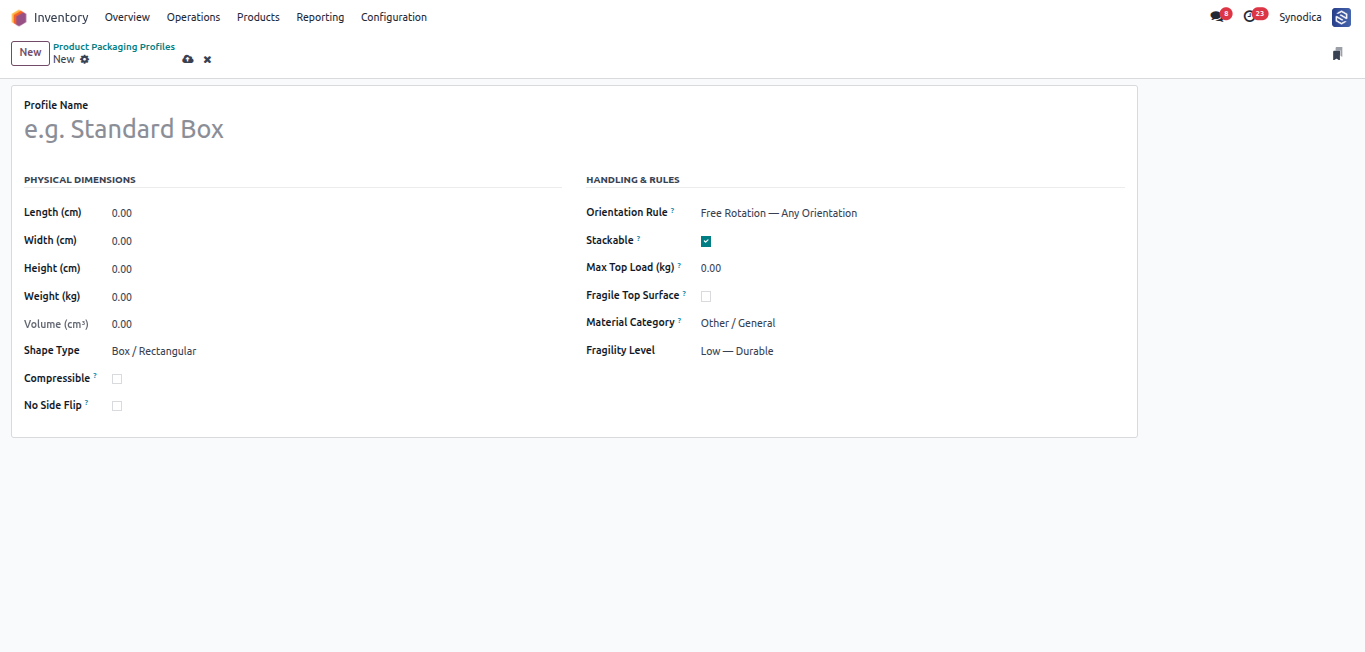Open the Operations menu
This screenshot has height=652, width=1365.
[193, 17]
